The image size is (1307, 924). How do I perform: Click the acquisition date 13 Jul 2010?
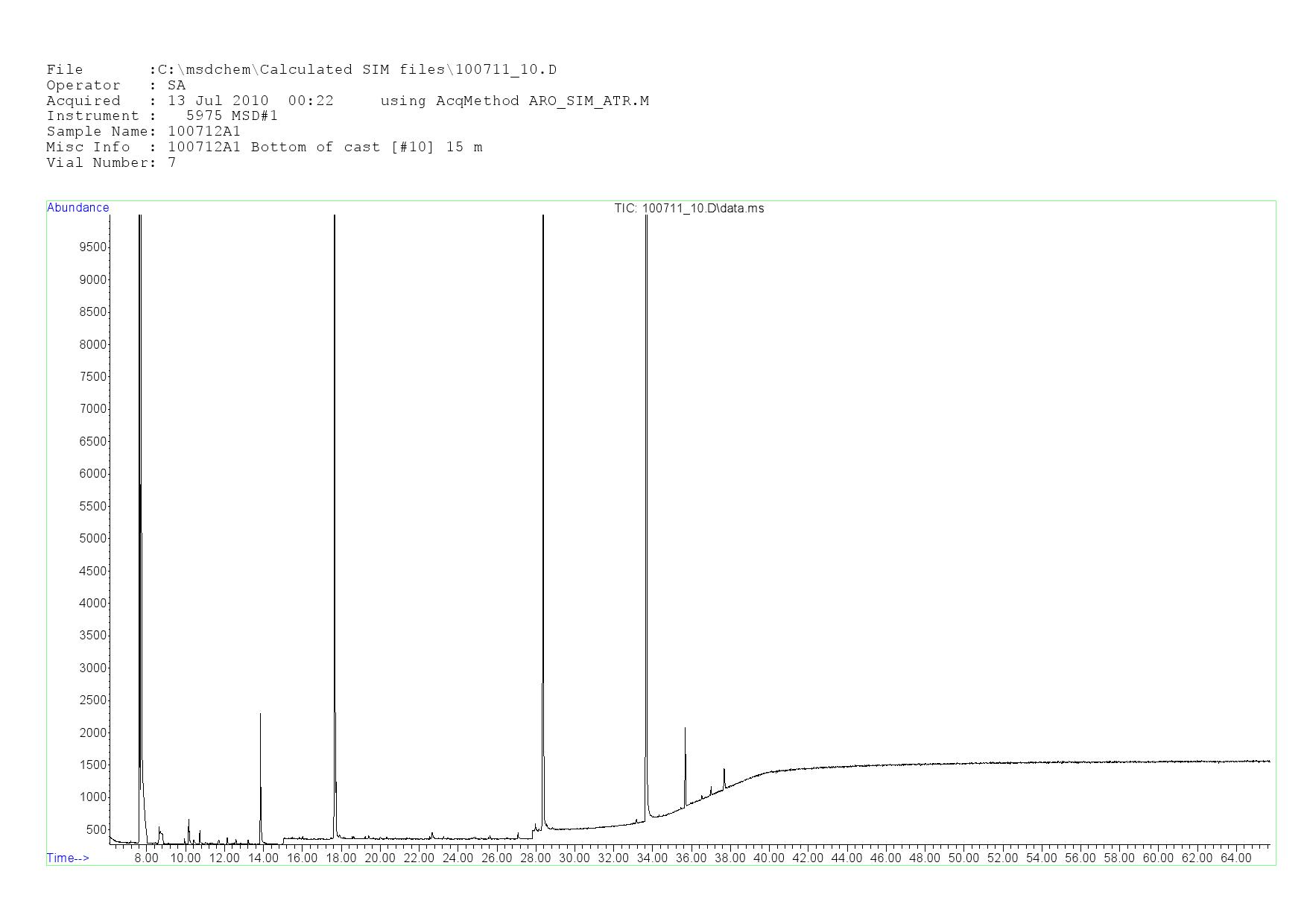pos(218,101)
